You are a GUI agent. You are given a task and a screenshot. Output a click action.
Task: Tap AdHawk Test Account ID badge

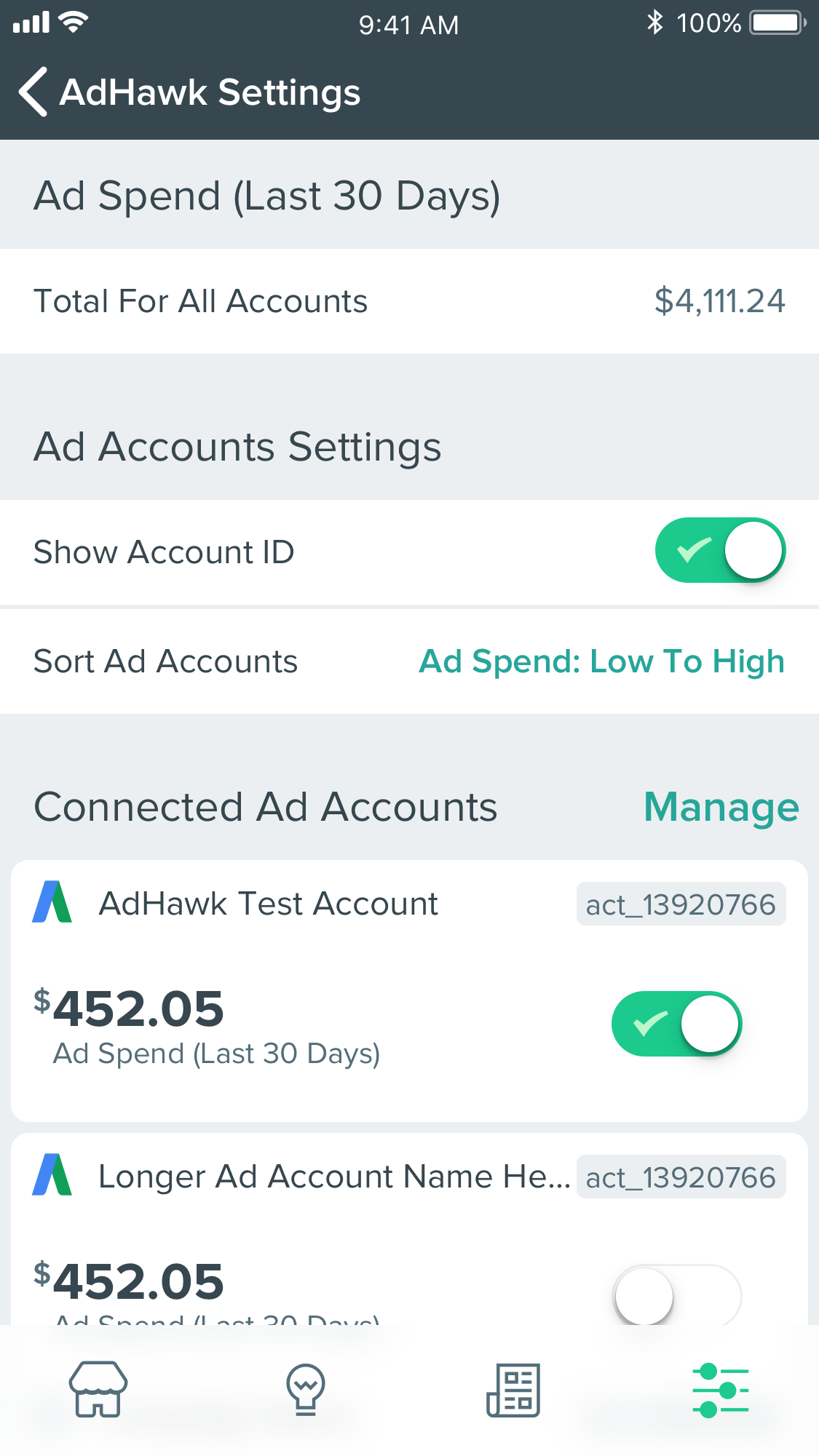681,904
